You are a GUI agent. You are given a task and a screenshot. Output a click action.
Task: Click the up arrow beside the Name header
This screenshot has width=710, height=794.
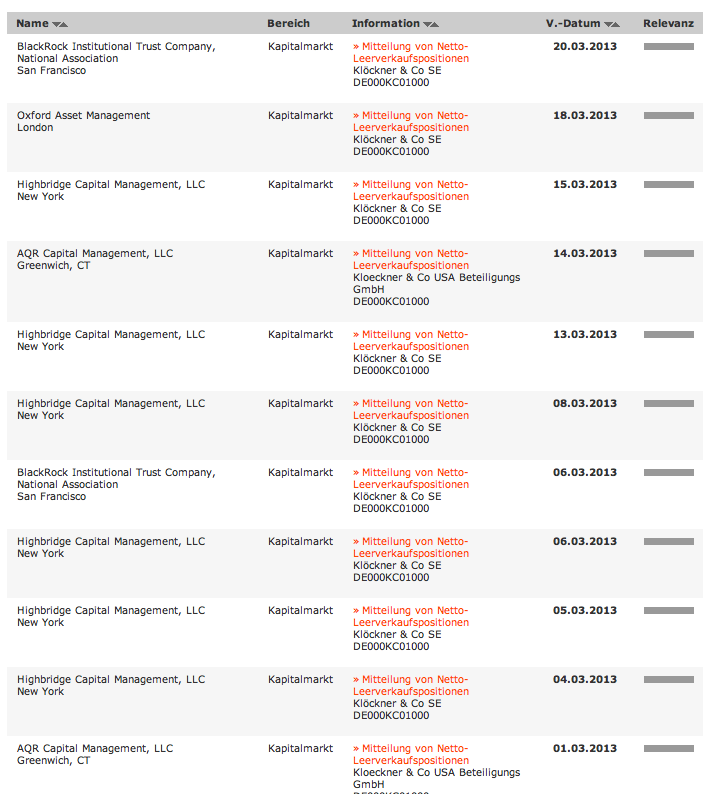coord(64,24)
